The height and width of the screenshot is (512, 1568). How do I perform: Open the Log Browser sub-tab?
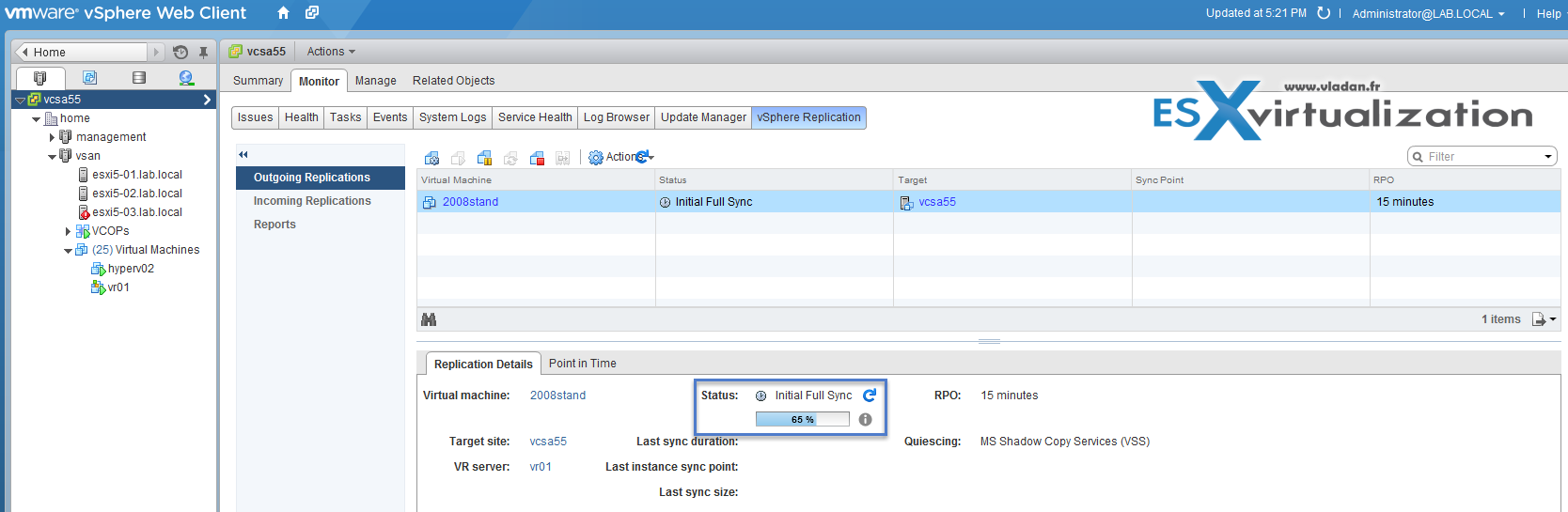(617, 117)
